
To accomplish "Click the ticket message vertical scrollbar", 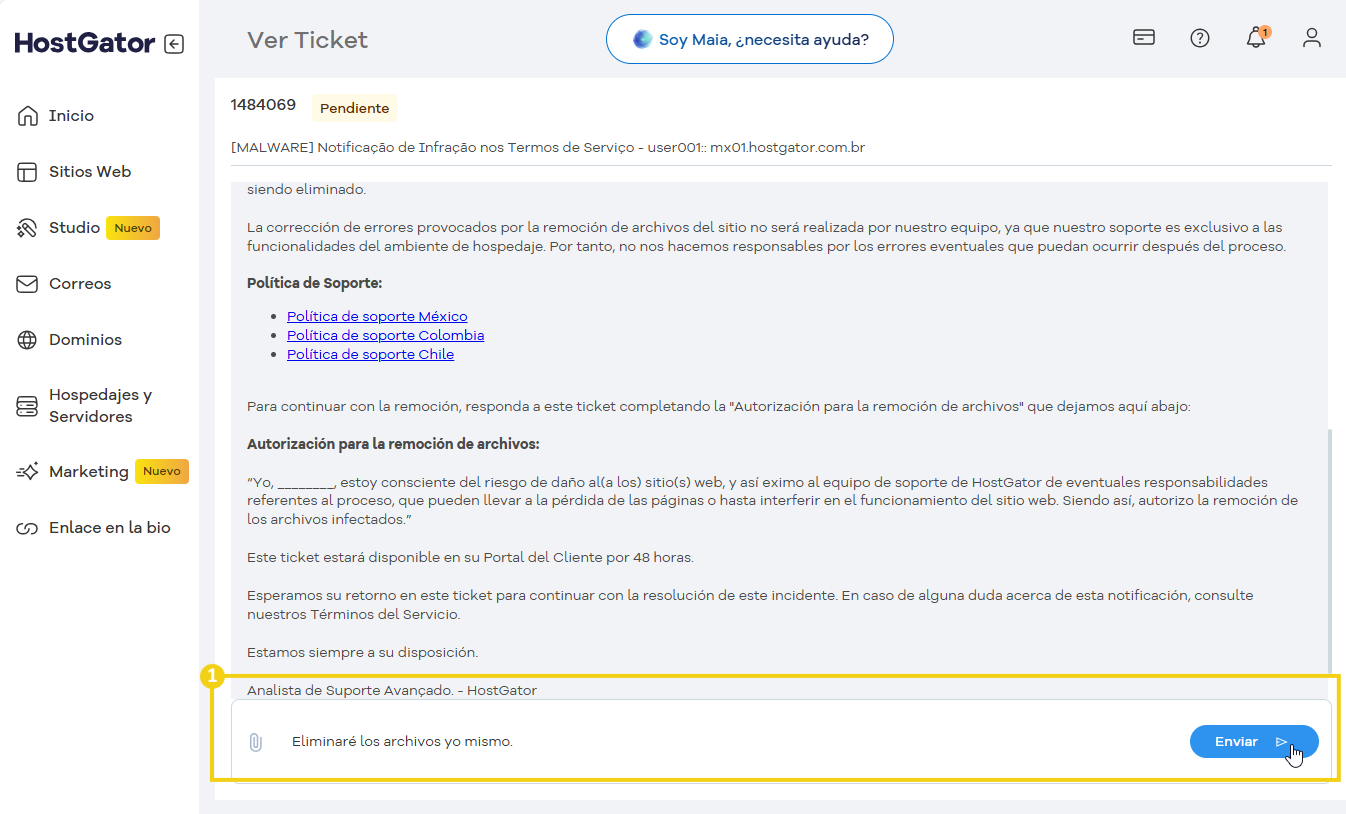I will click(x=1329, y=550).
